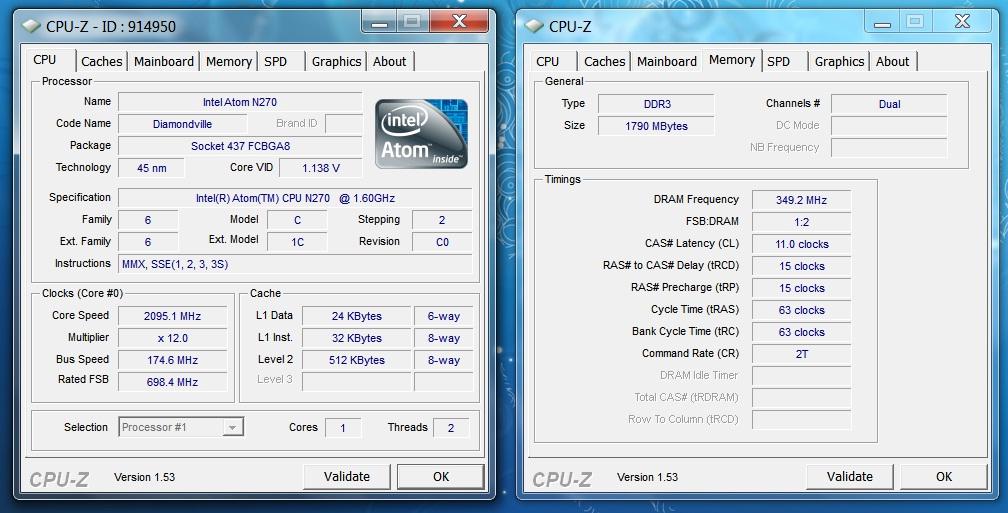Click the Stepping value '2'
1008x513 pixels.
tap(442, 220)
